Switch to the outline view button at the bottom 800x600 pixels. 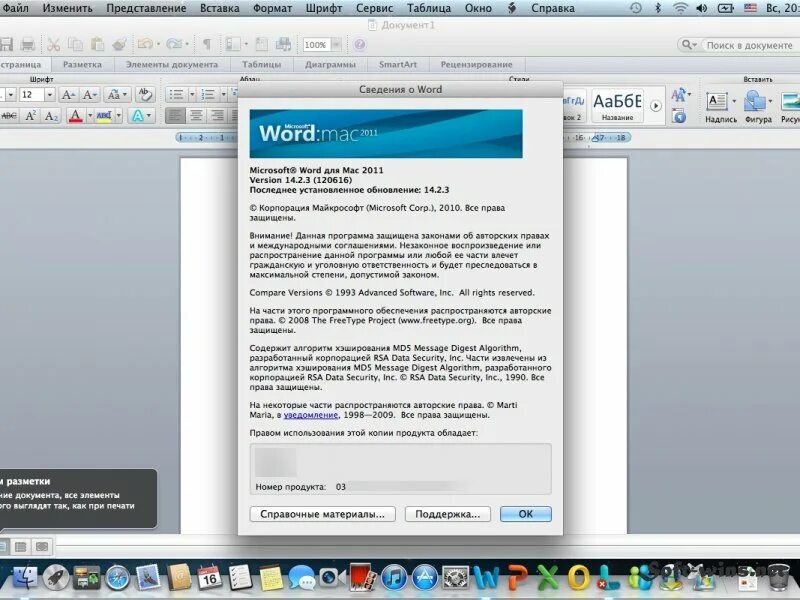[x=20, y=547]
